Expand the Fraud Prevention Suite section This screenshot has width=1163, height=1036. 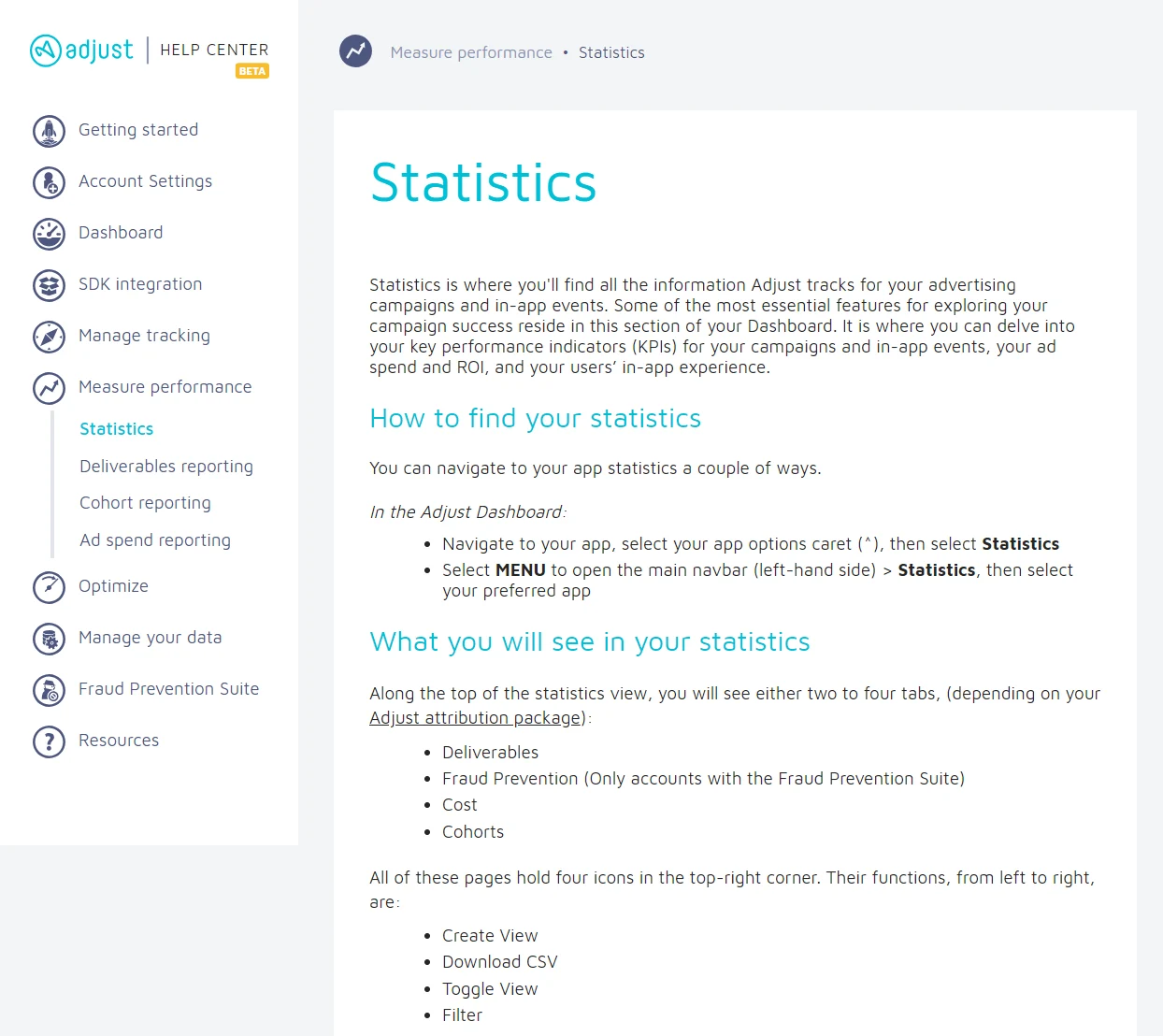click(168, 689)
